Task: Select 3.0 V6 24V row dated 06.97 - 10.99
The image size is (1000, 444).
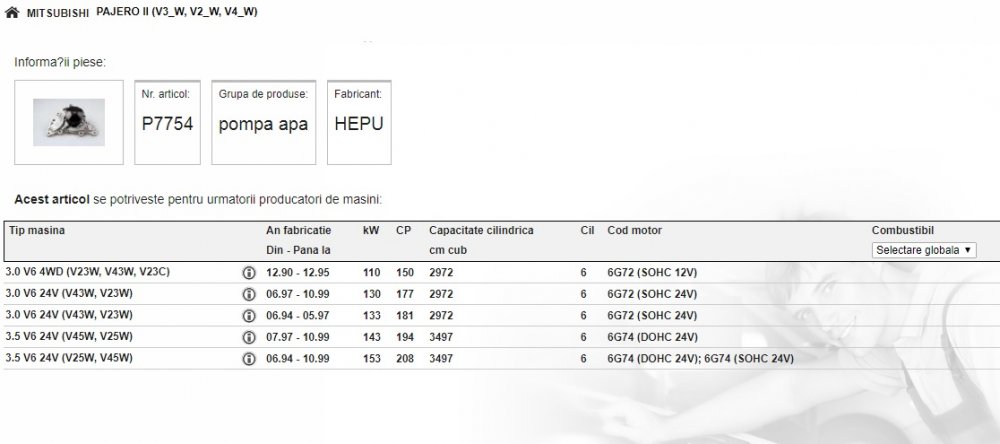Action: [501, 294]
